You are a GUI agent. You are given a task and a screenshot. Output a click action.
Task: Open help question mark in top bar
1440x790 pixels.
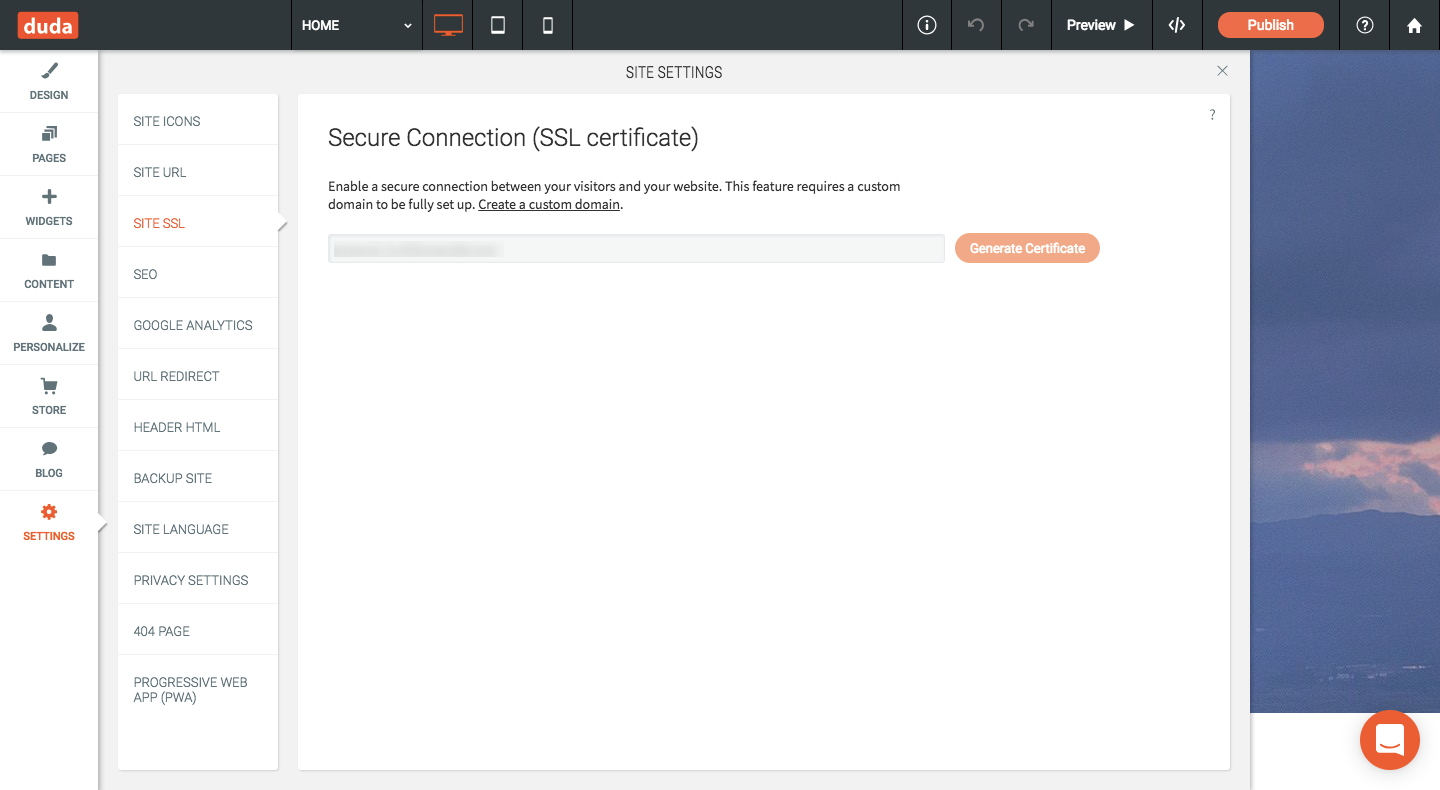[x=1365, y=25]
